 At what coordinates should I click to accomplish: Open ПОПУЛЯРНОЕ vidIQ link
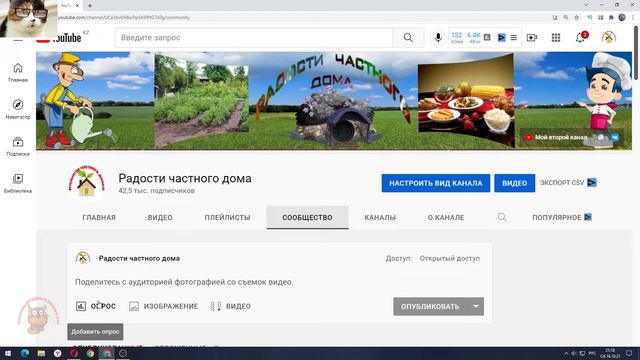pyautogui.click(x=562, y=217)
